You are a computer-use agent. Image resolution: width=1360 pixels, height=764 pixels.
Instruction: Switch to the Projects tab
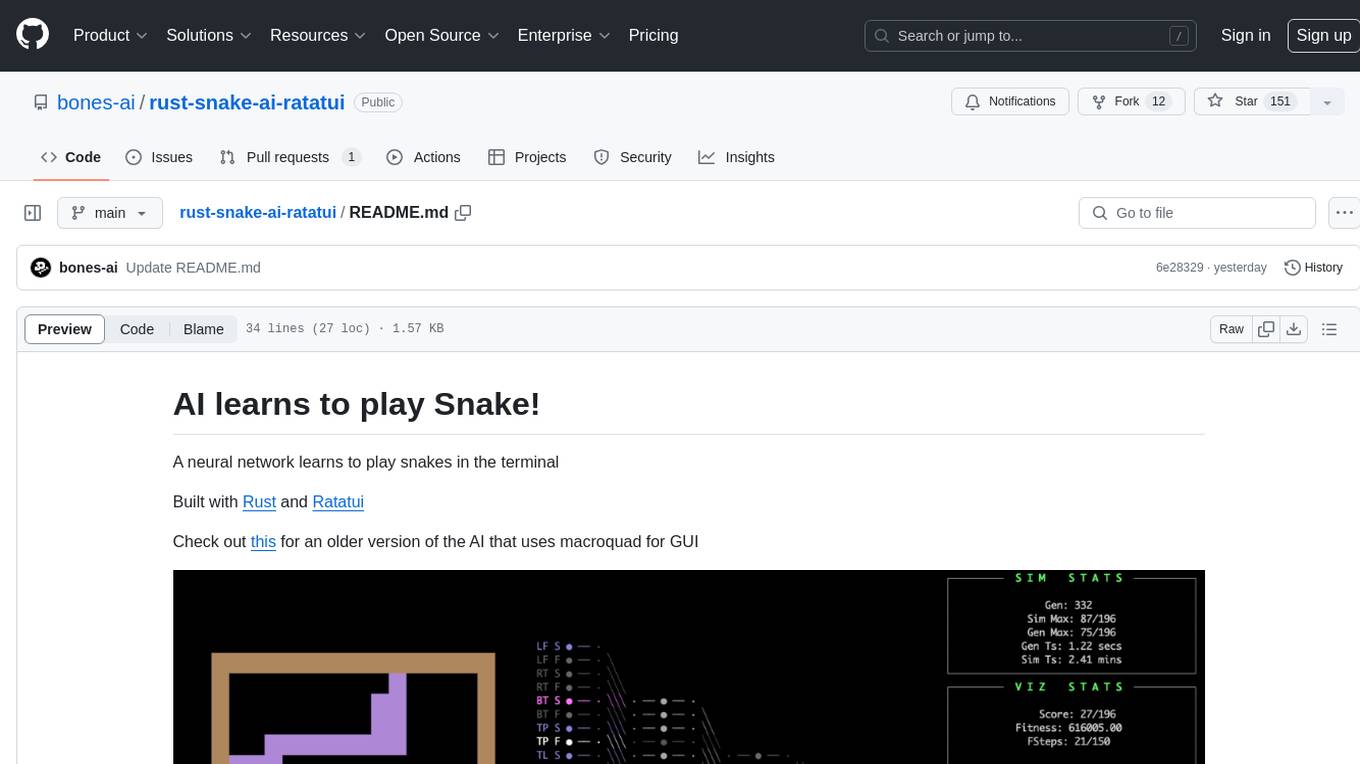pyautogui.click(x=527, y=157)
